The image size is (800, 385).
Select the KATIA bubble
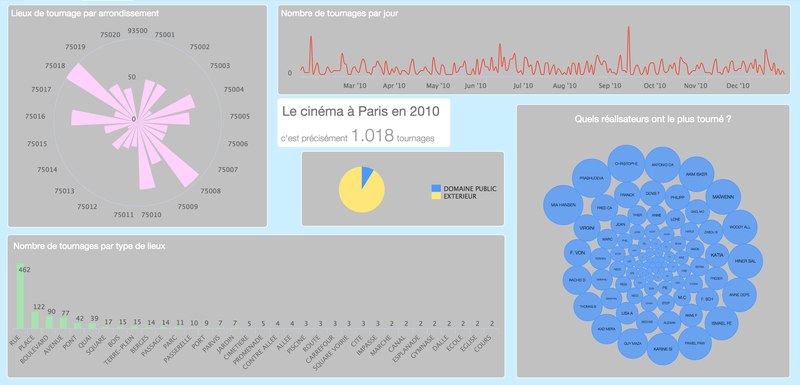click(x=717, y=254)
